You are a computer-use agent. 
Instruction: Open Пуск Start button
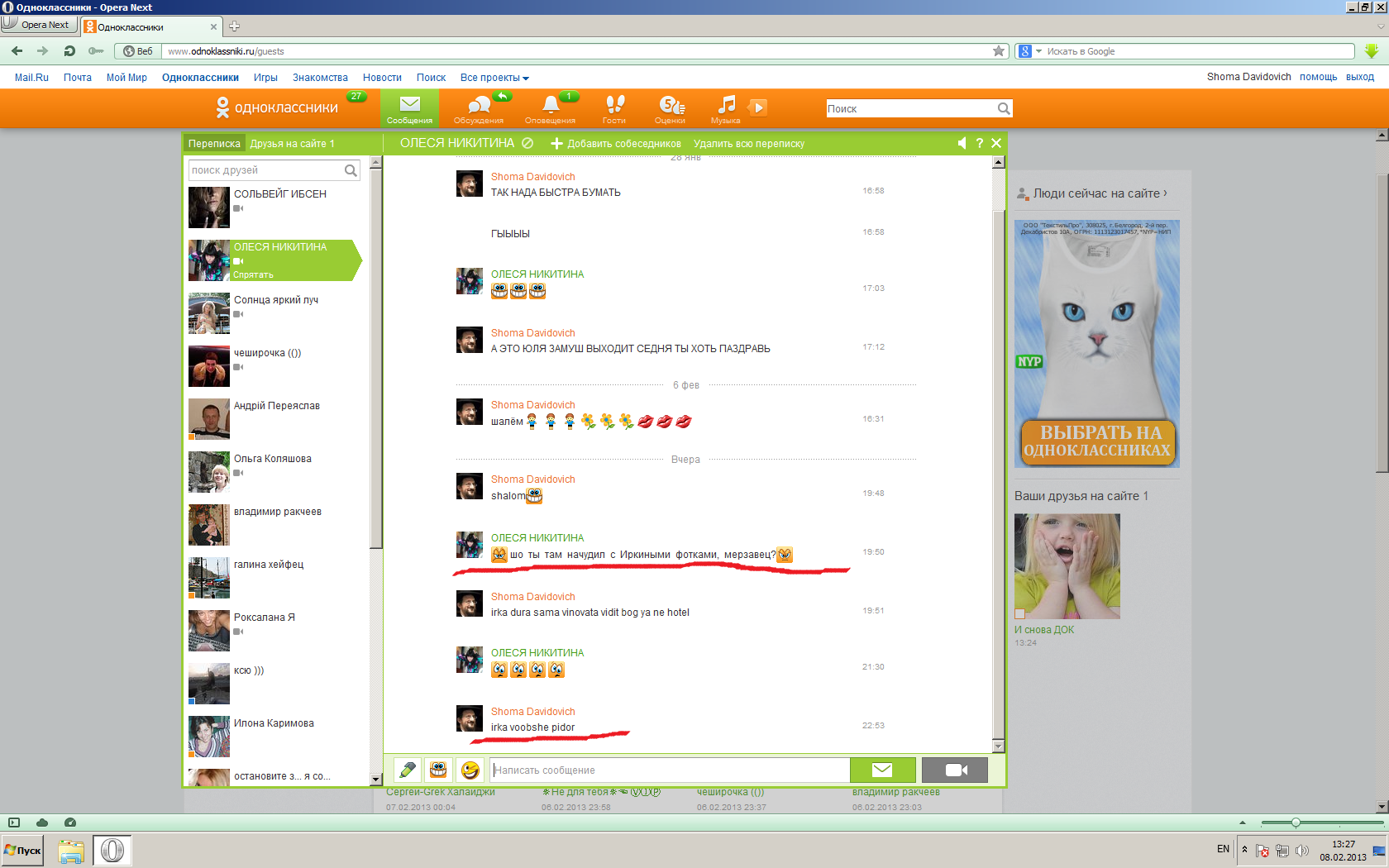tap(22, 850)
